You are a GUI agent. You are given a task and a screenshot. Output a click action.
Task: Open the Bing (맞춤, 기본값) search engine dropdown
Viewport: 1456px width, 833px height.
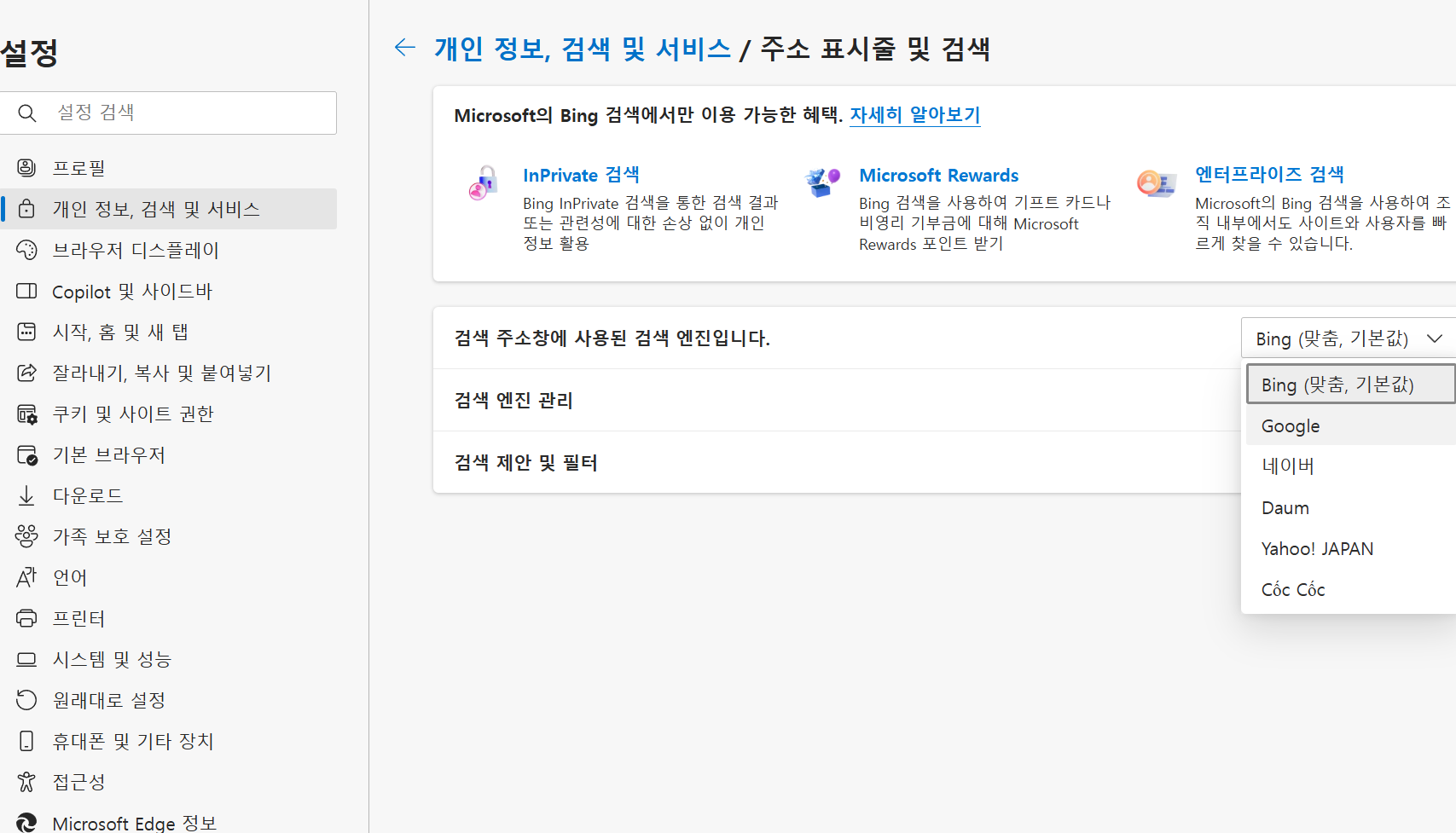pyautogui.click(x=1349, y=338)
